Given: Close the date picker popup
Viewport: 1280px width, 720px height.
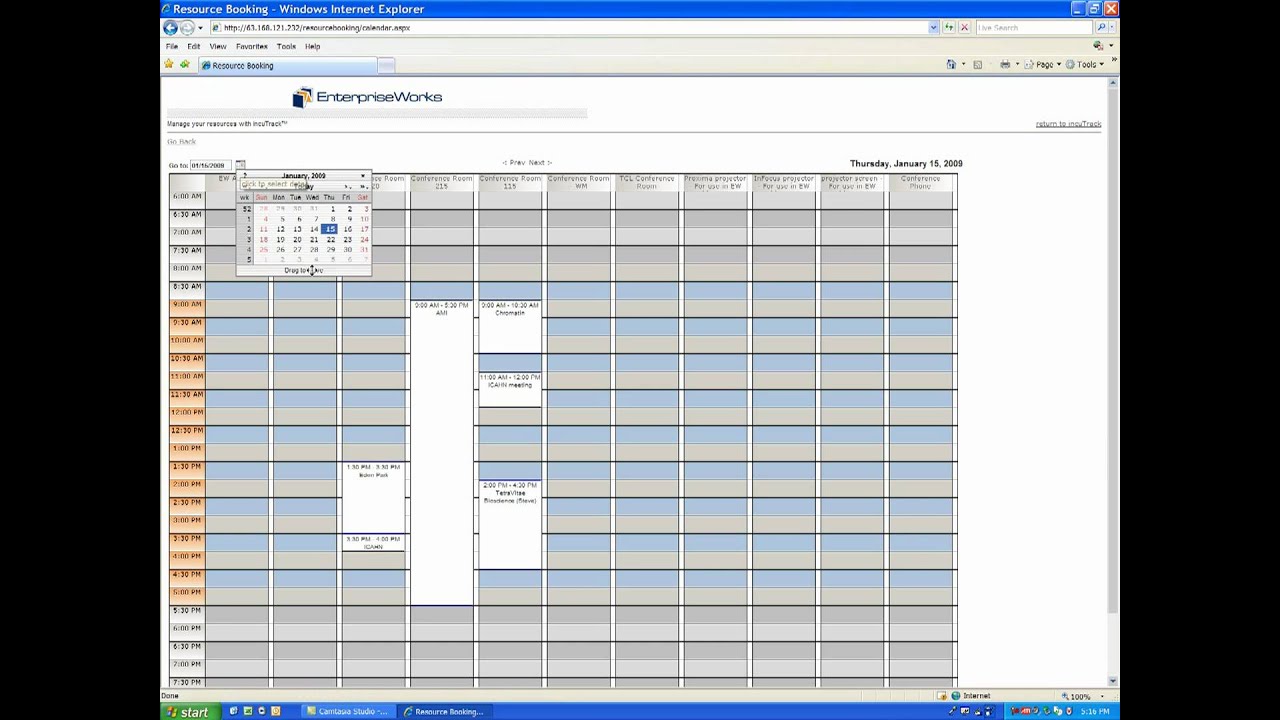Looking at the screenshot, I should [363, 176].
